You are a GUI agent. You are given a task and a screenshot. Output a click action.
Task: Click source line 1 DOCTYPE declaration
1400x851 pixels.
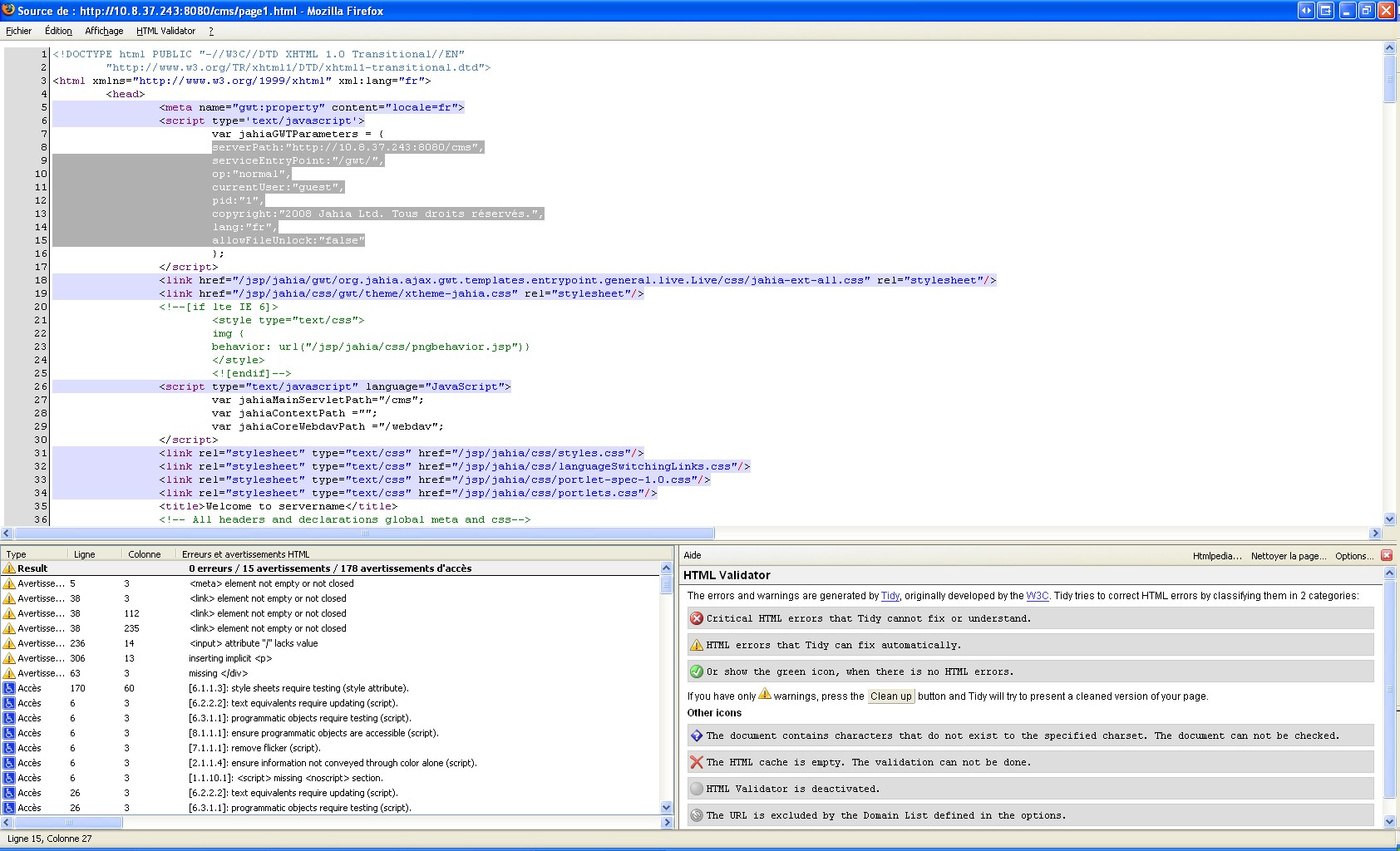point(259,54)
